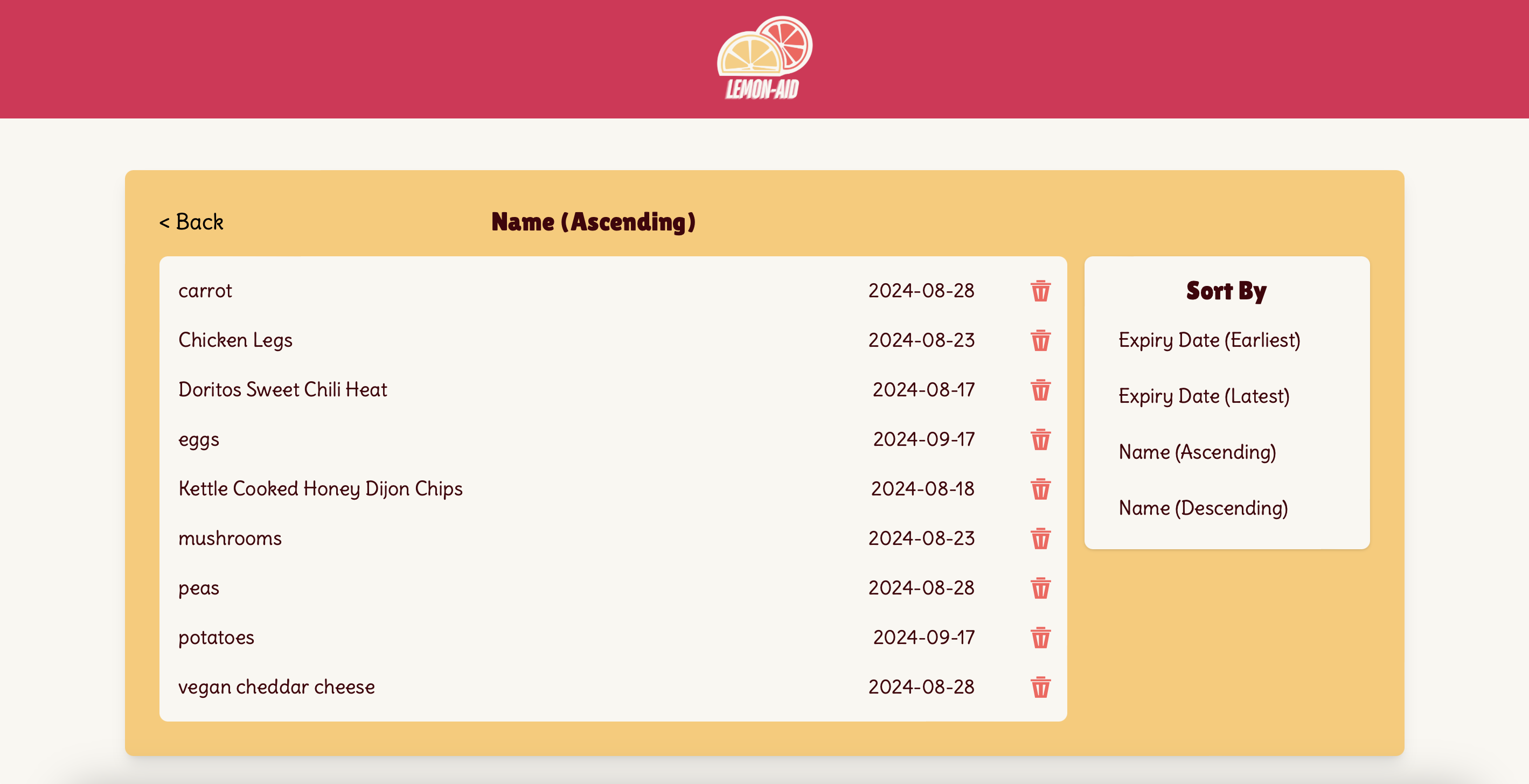This screenshot has width=1529, height=784.
Task: Delete eggs using its trash icon
Action: (1040, 439)
